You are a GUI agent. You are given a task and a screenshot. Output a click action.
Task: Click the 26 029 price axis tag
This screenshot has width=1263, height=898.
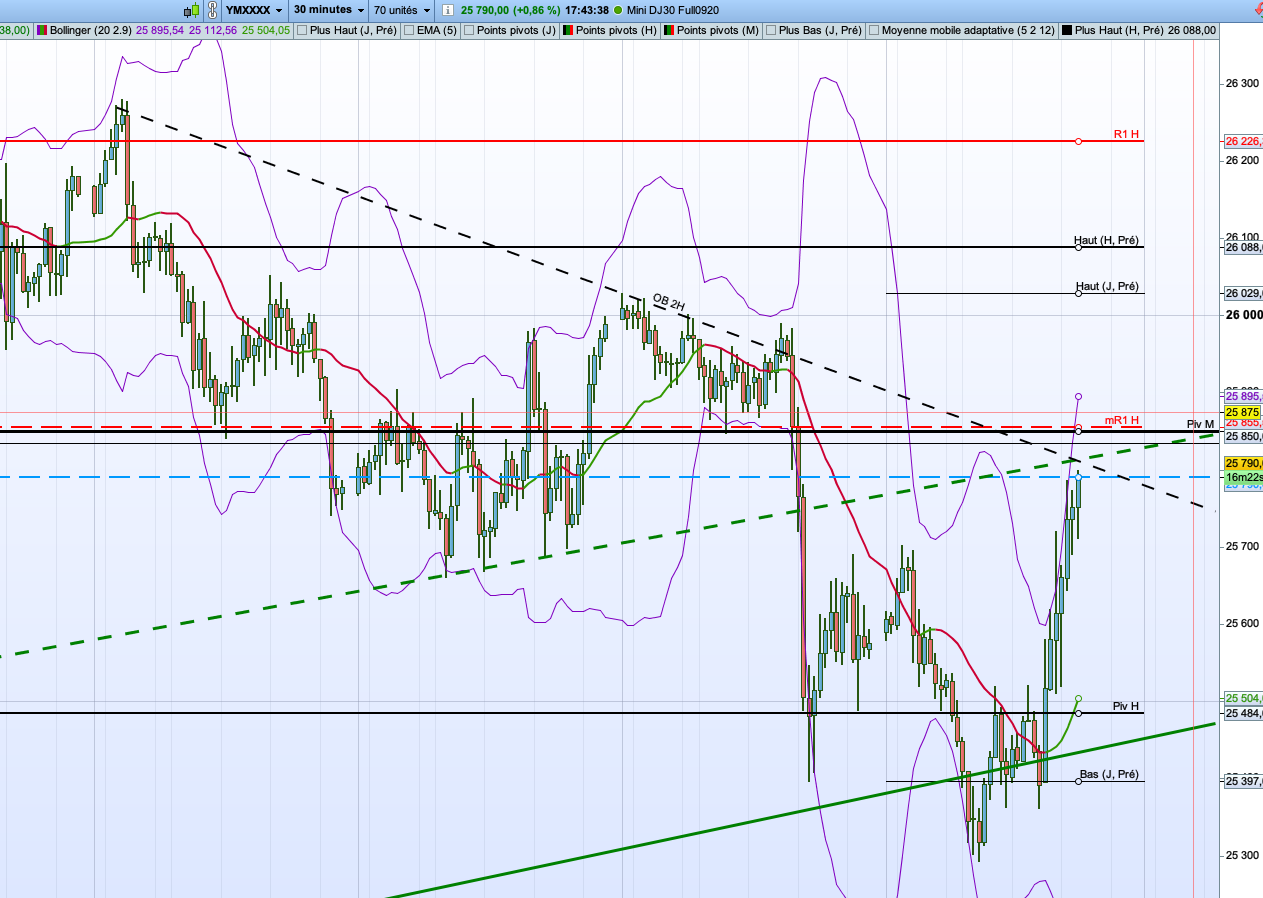point(1243,293)
